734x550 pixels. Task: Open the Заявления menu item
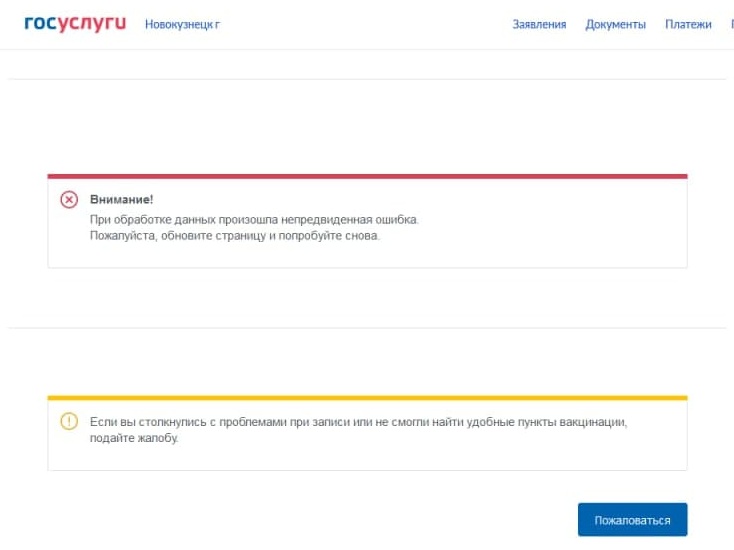point(539,24)
